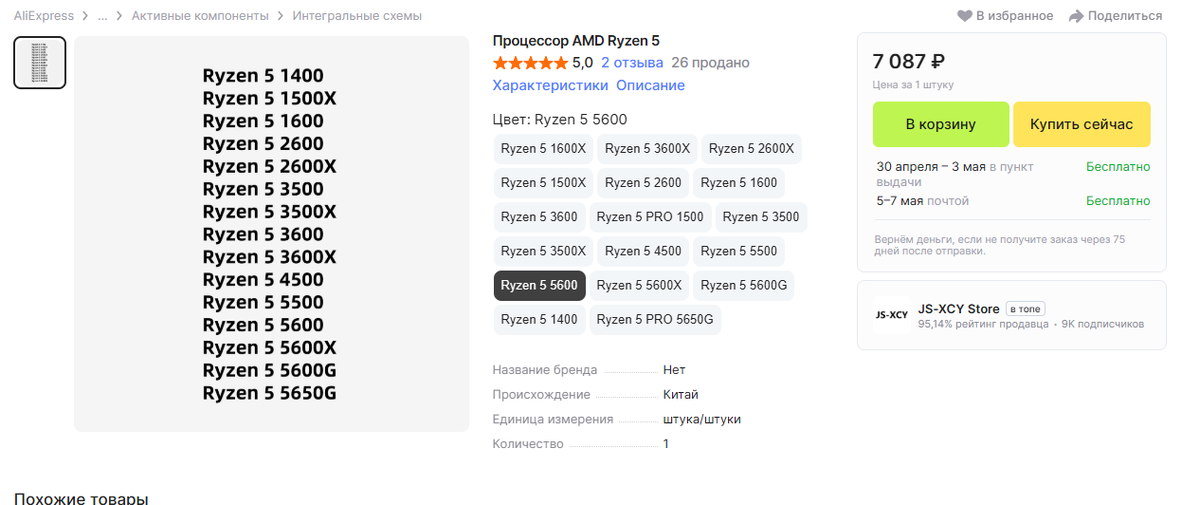Choose Ryzen 5 4500 option
Viewport: 1200px width, 505px height.
643,251
